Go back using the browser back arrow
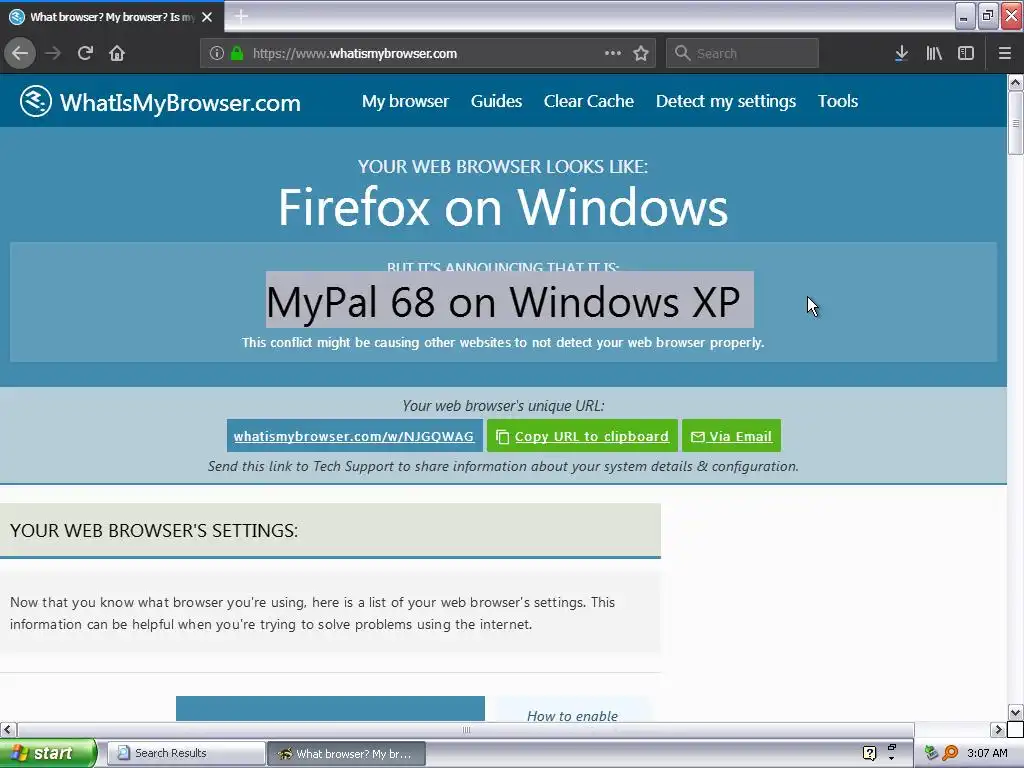1024x768 pixels. tap(20, 53)
